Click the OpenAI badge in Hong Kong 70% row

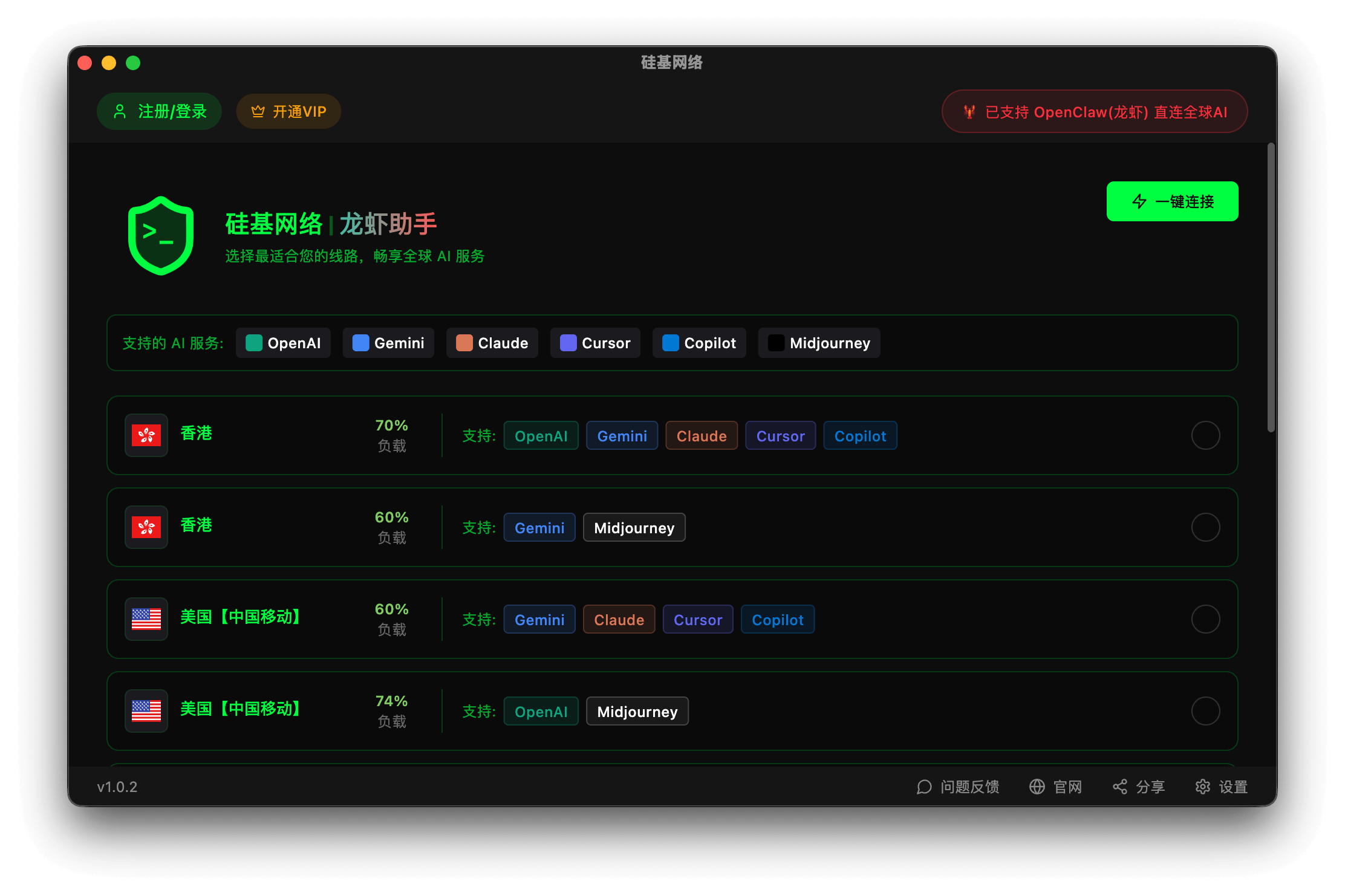pyautogui.click(x=541, y=436)
